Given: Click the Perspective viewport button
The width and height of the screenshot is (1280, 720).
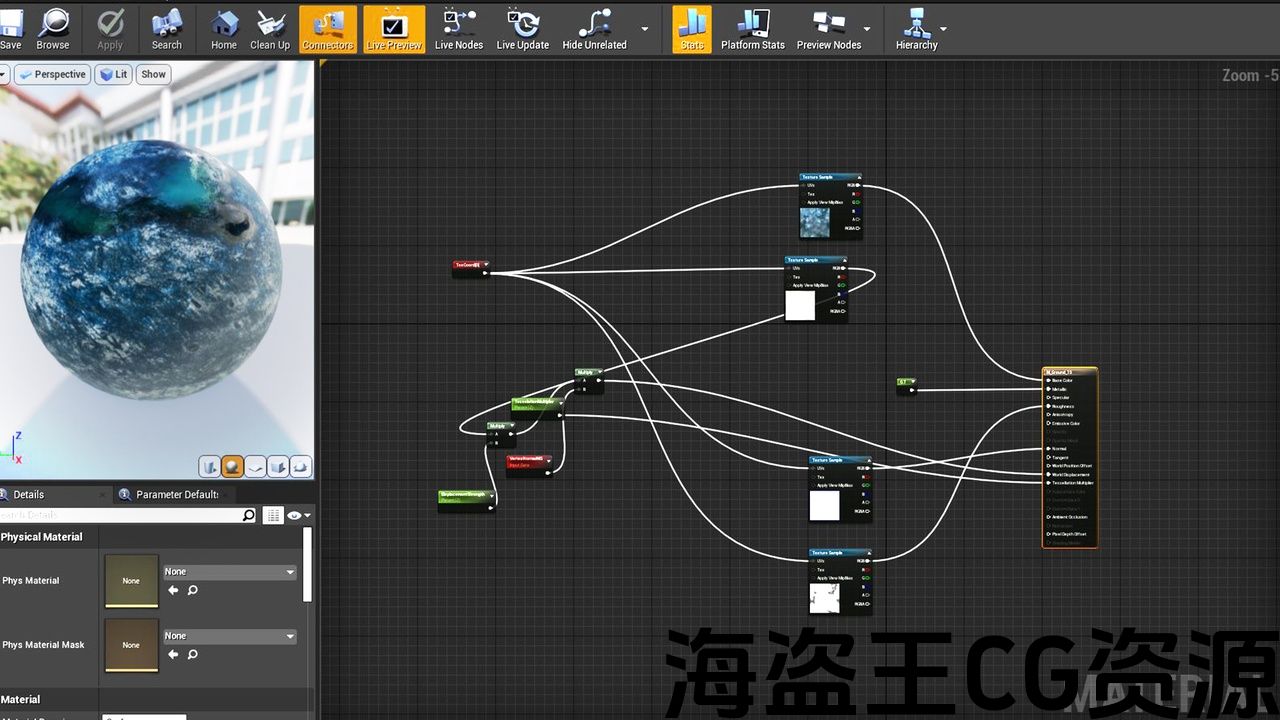Looking at the screenshot, I should (52, 74).
